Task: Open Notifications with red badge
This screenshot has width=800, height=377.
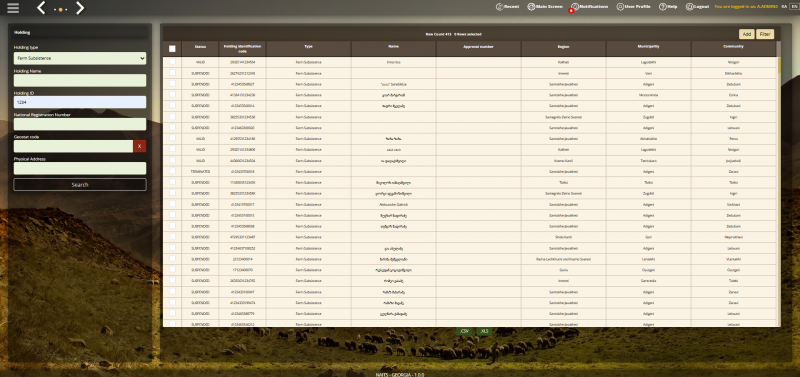Action: (589, 7)
